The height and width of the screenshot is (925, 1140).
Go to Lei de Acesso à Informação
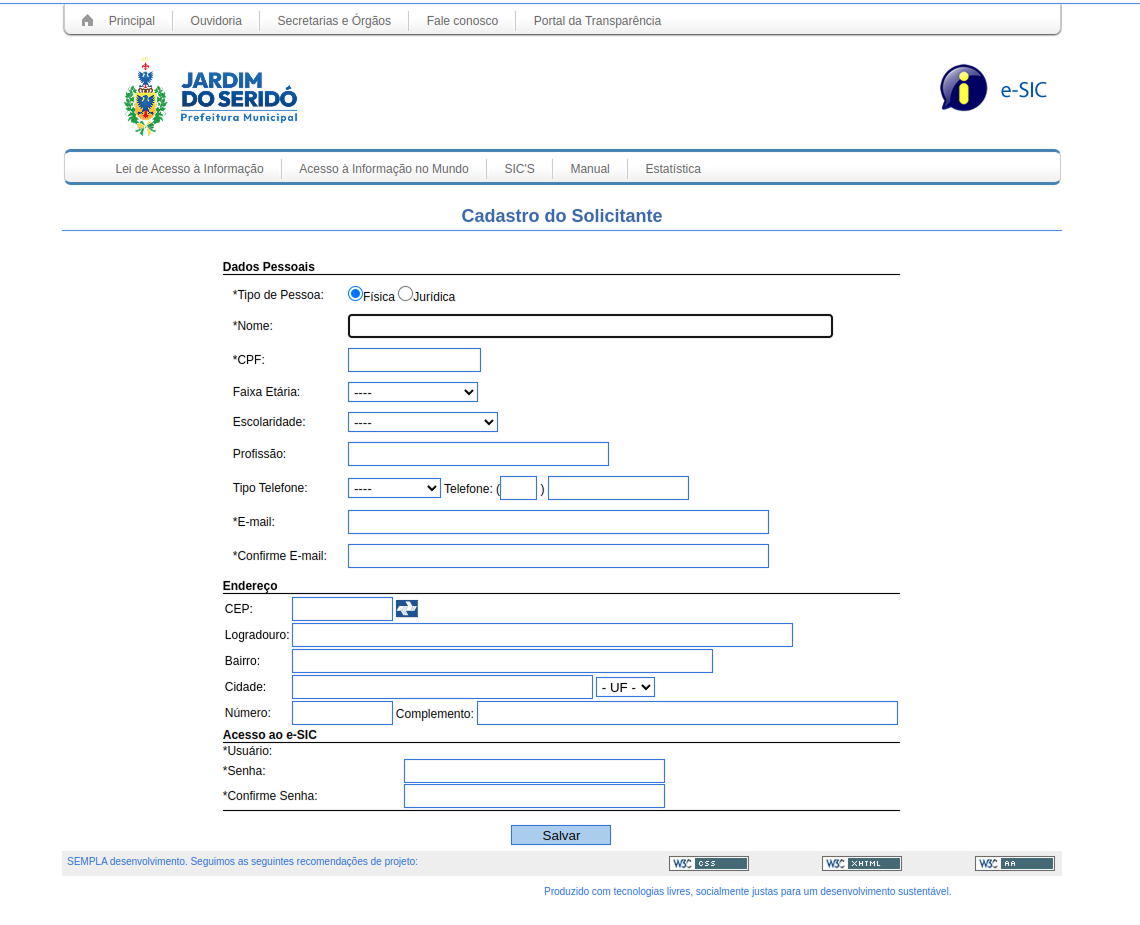tap(189, 169)
